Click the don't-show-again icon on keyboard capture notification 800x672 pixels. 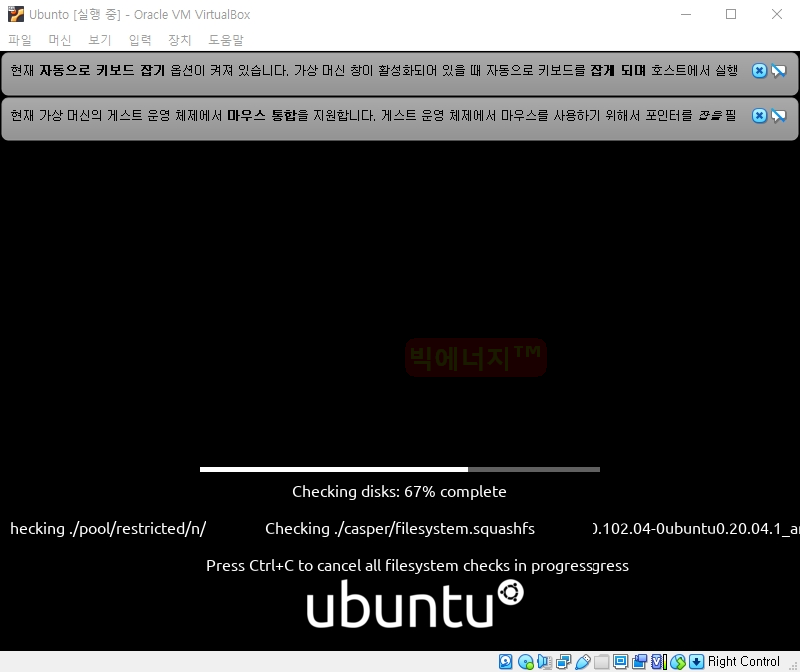coord(778,70)
